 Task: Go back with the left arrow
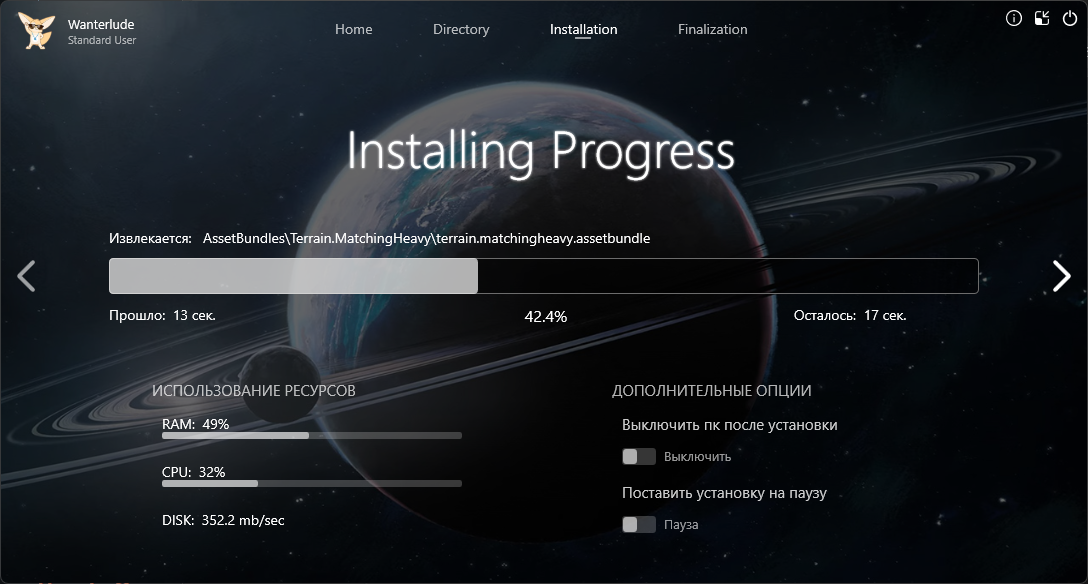(27, 276)
